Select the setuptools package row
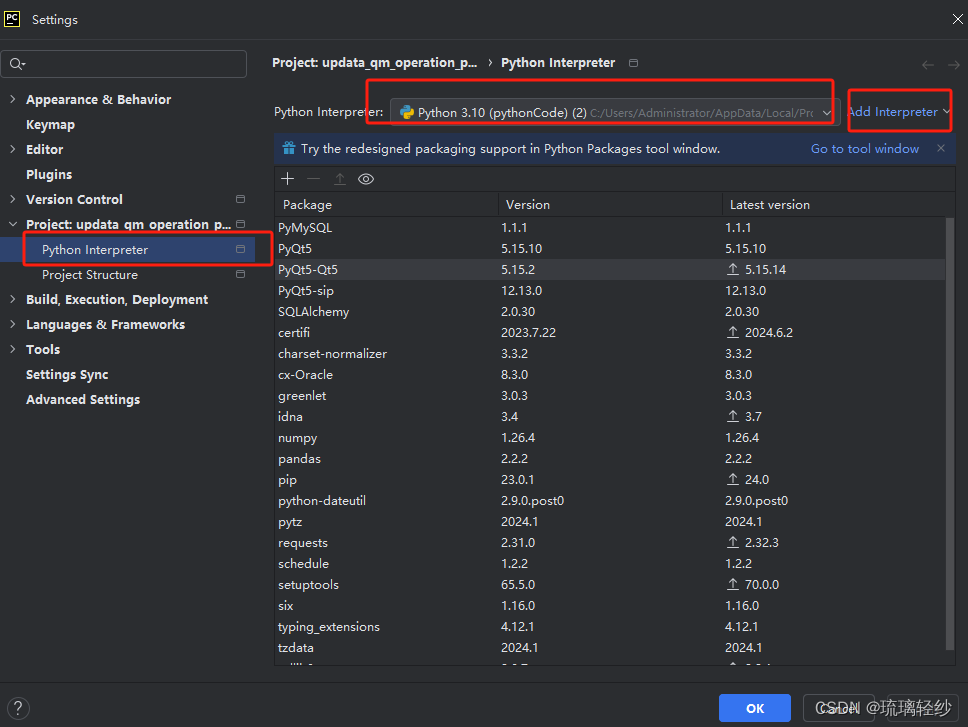 (610, 584)
